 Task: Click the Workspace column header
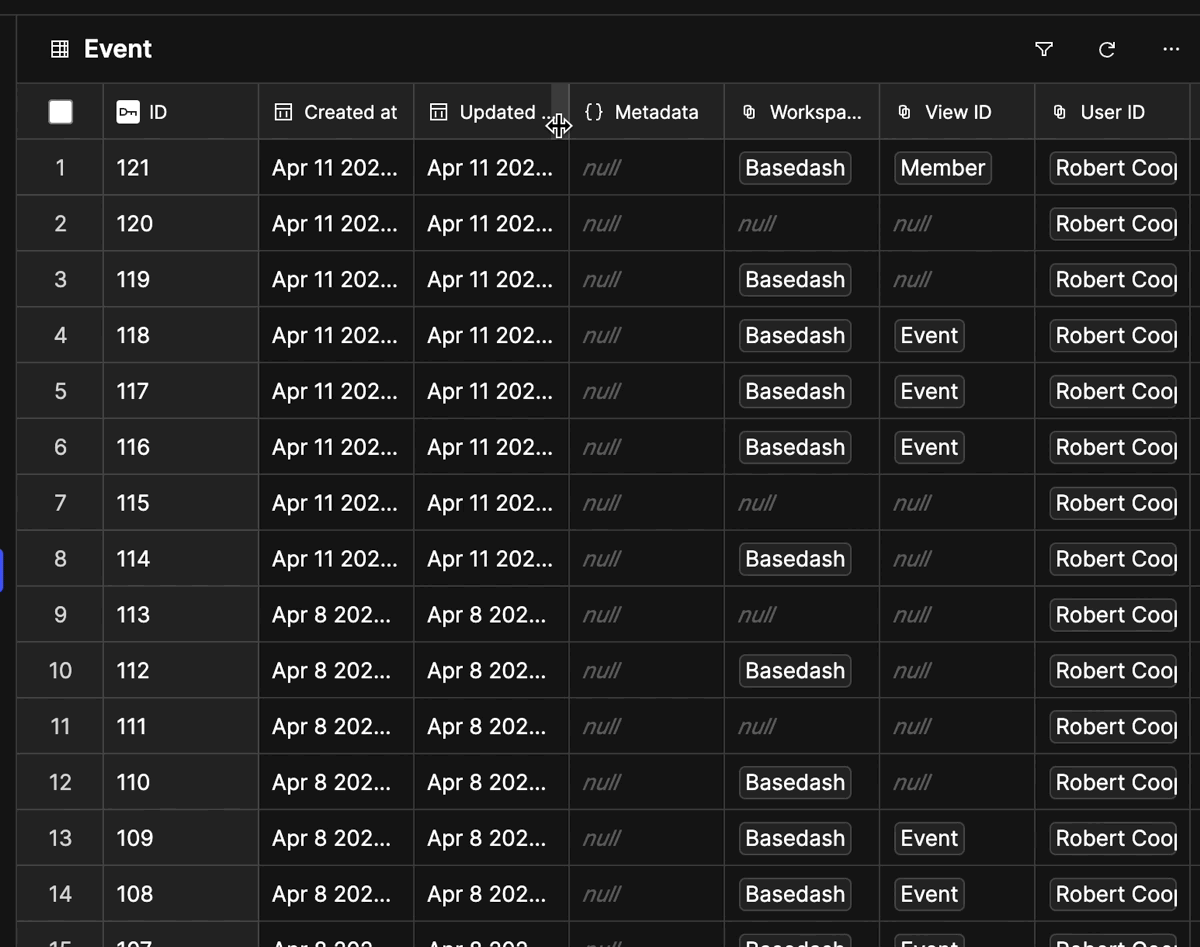click(814, 112)
